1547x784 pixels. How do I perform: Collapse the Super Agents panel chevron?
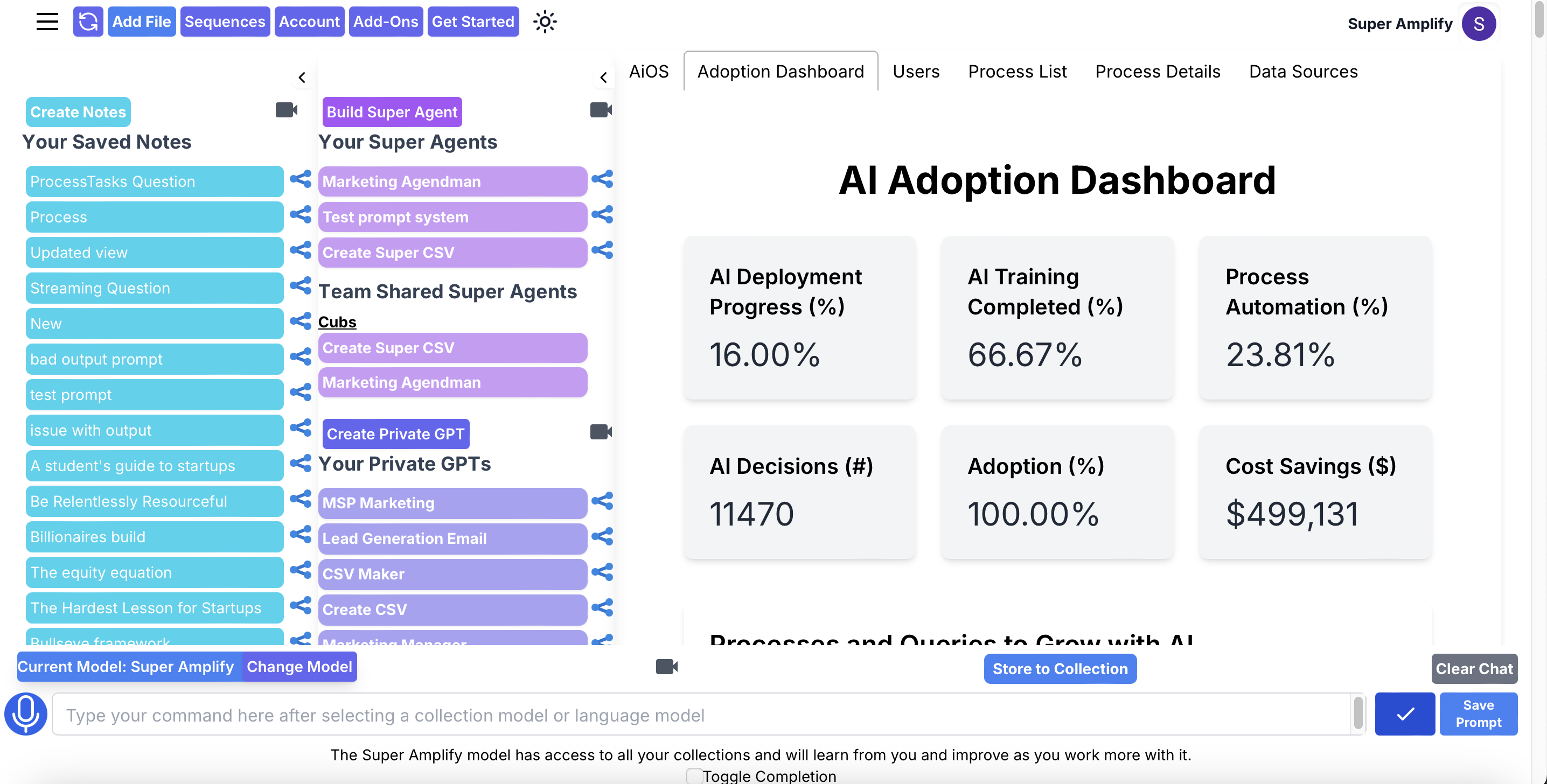[603, 78]
